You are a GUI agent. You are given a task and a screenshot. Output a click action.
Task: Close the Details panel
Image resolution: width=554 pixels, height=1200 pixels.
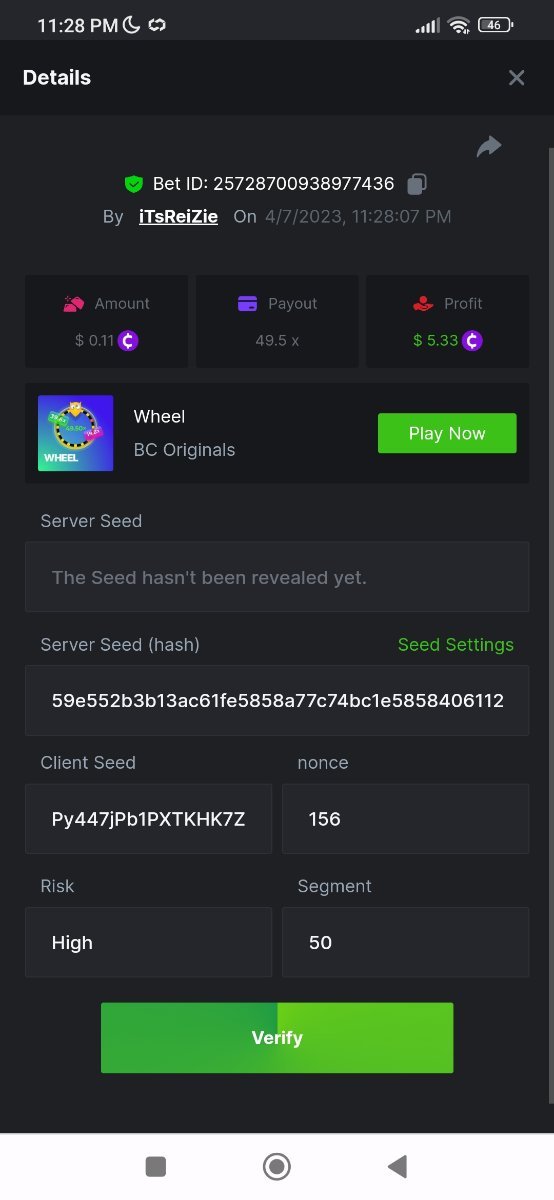click(516, 78)
